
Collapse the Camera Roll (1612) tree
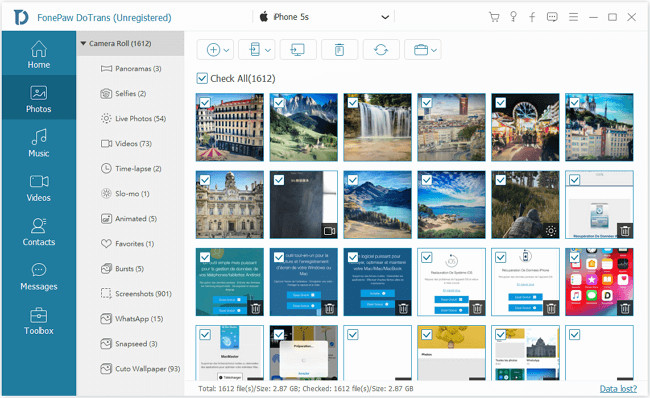pyautogui.click(x=83, y=43)
